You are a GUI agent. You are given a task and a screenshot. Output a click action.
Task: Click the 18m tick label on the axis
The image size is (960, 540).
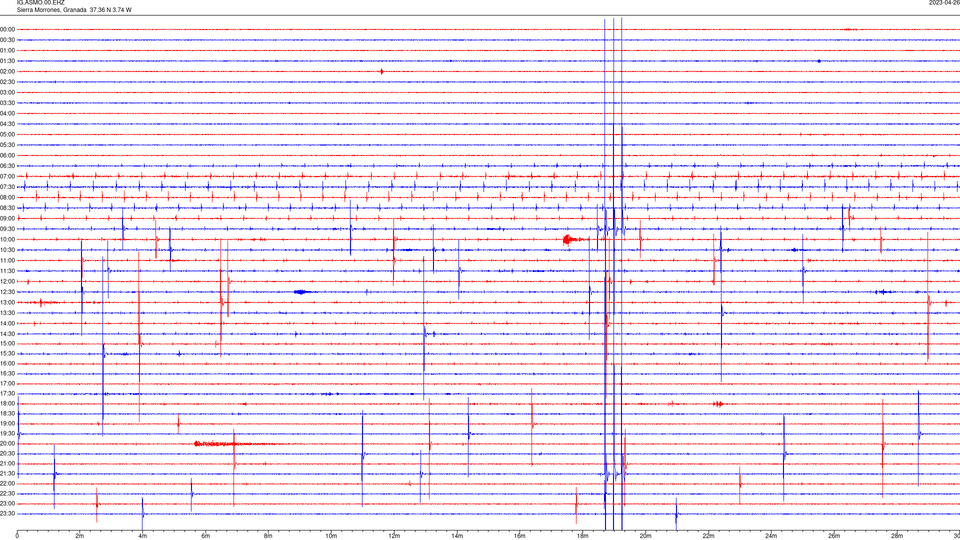tap(582, 536)
